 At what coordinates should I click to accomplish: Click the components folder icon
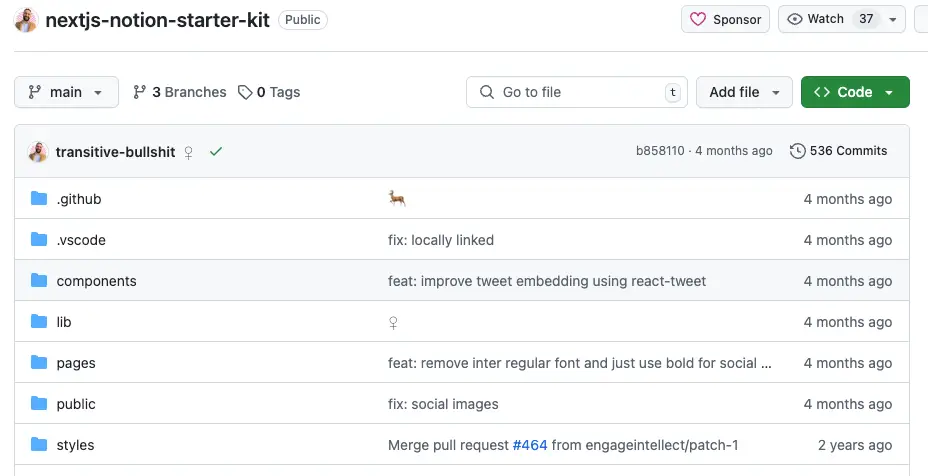(39, 280)
